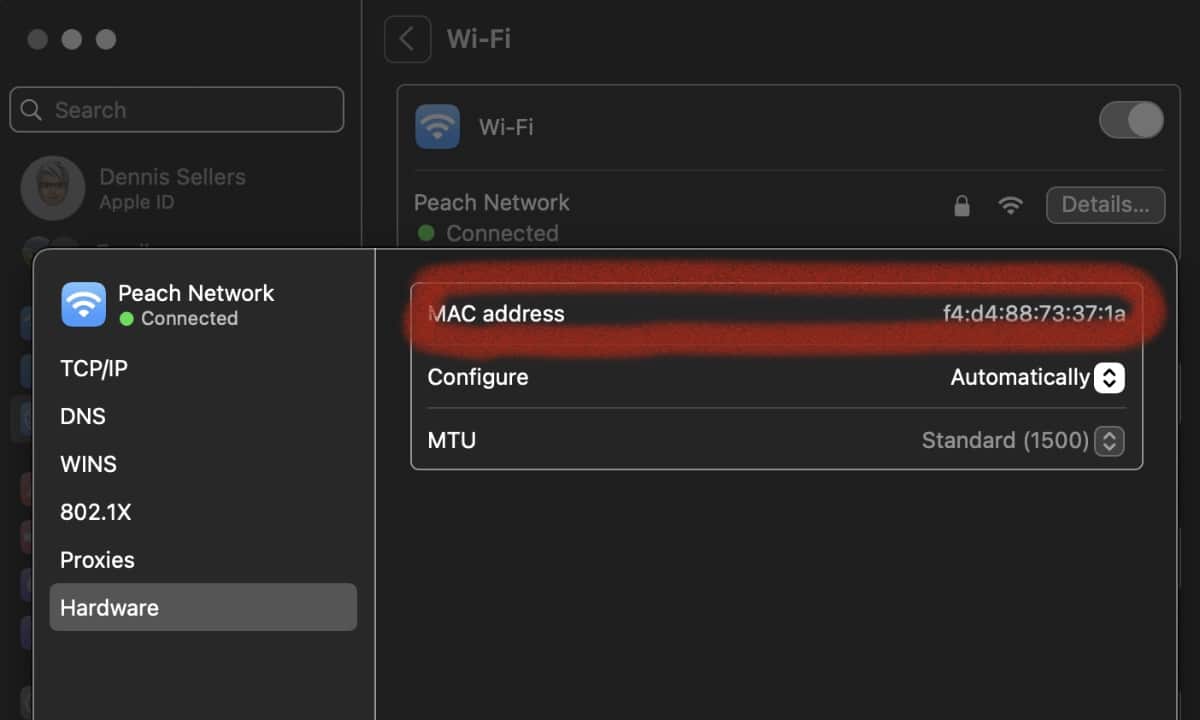Image resolution: width=1200 pixels, height=720 pixels.
Task: Click the Wi-Fi signal strength icon
Action: 1011,206
